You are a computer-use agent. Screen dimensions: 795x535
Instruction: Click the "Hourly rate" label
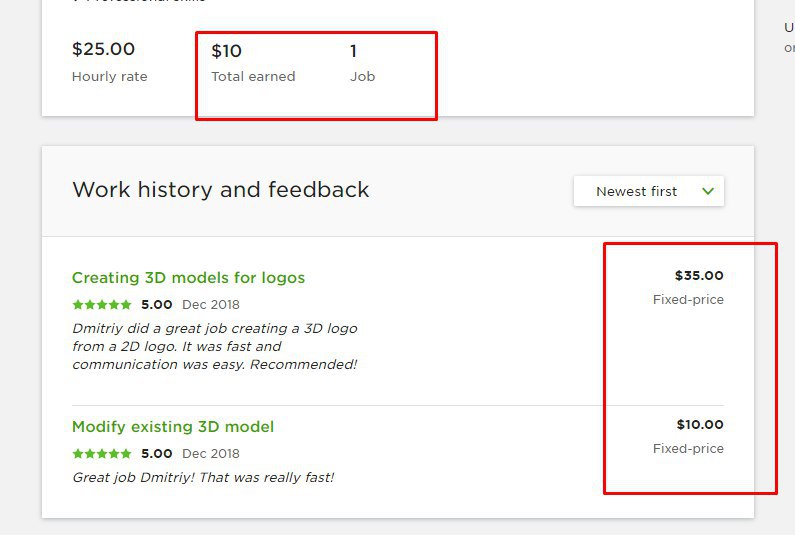(x=109, y=76)
